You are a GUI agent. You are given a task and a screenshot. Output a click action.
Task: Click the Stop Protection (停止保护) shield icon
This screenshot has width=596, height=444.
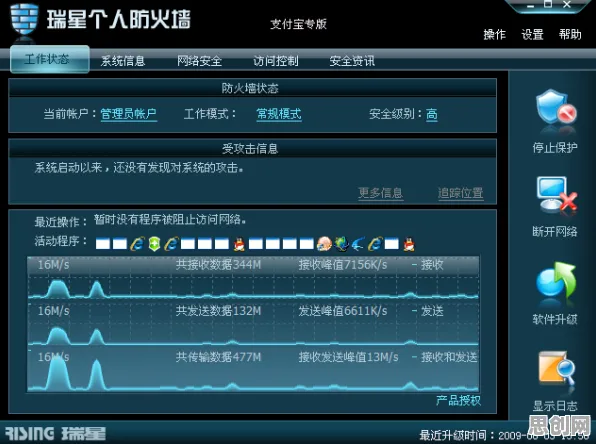[x=556, y=107]
